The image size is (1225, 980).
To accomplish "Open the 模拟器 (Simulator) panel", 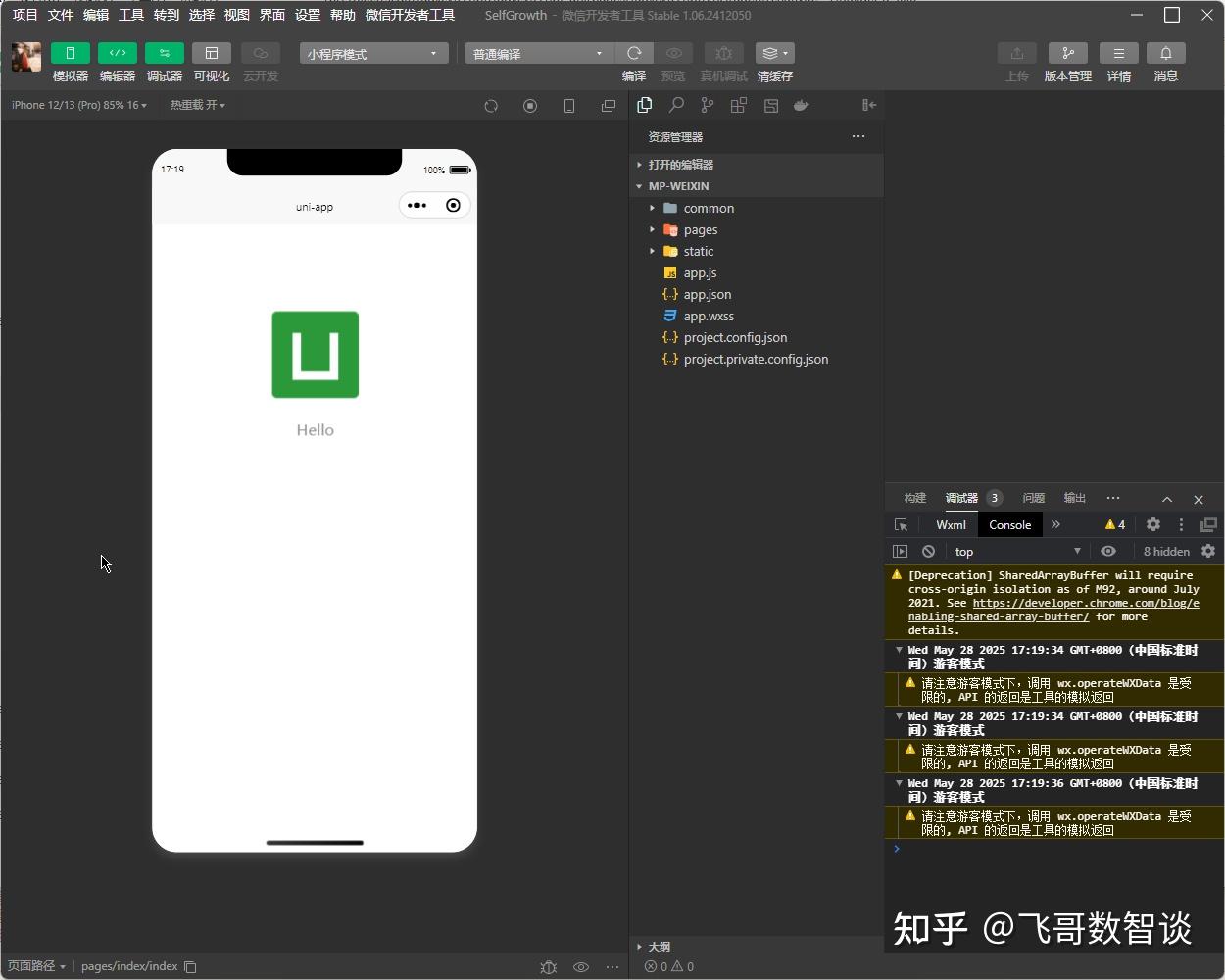I will tap(69, 61).
